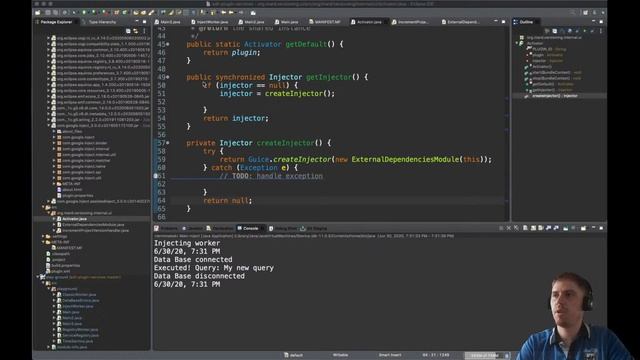
Task: Maximize the Outline view
Action: click(601, 22)
